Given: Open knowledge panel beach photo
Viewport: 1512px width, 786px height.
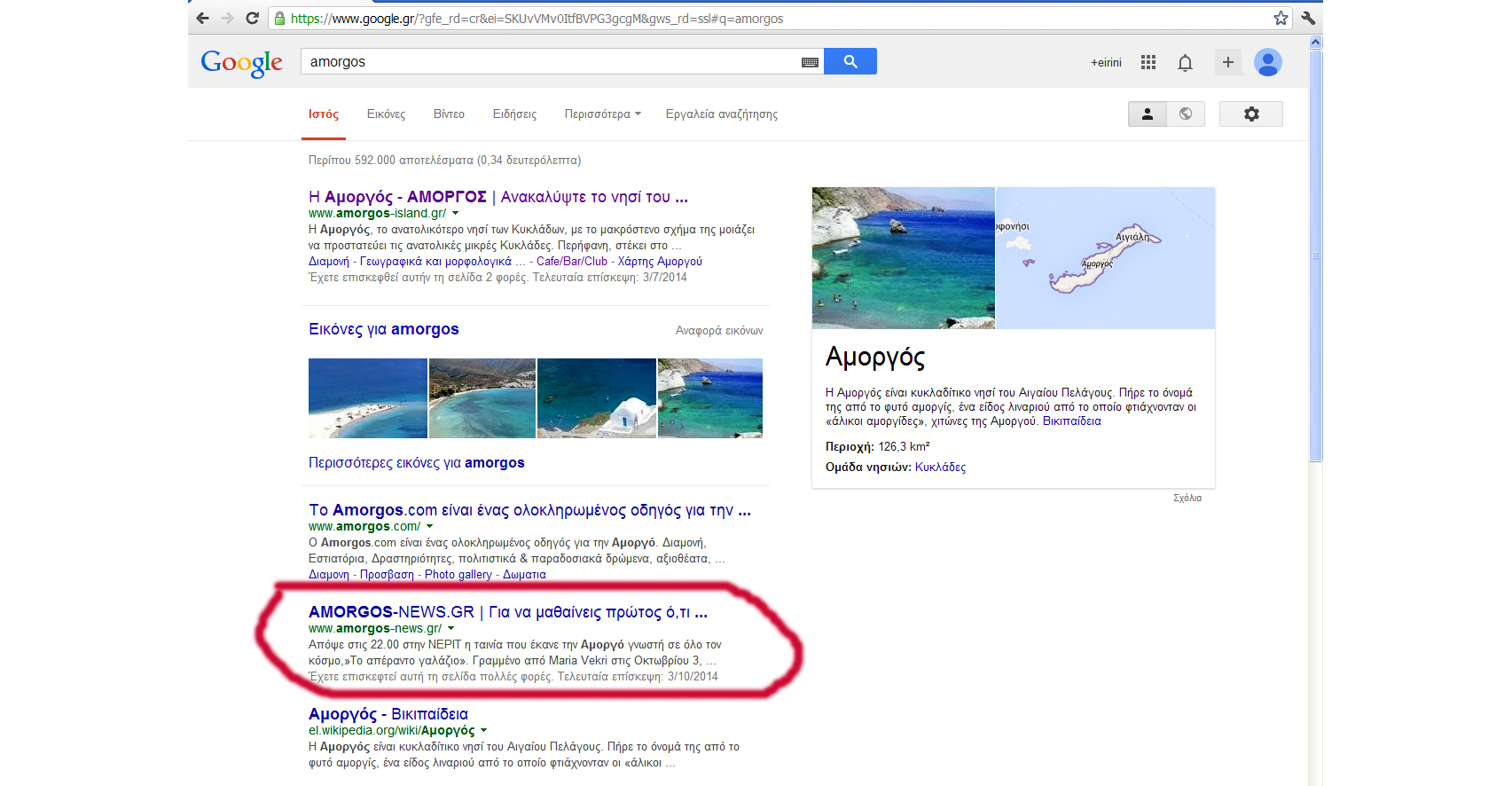Looking at the screenshot, I should pyautogui.click(x=904, y=258).
